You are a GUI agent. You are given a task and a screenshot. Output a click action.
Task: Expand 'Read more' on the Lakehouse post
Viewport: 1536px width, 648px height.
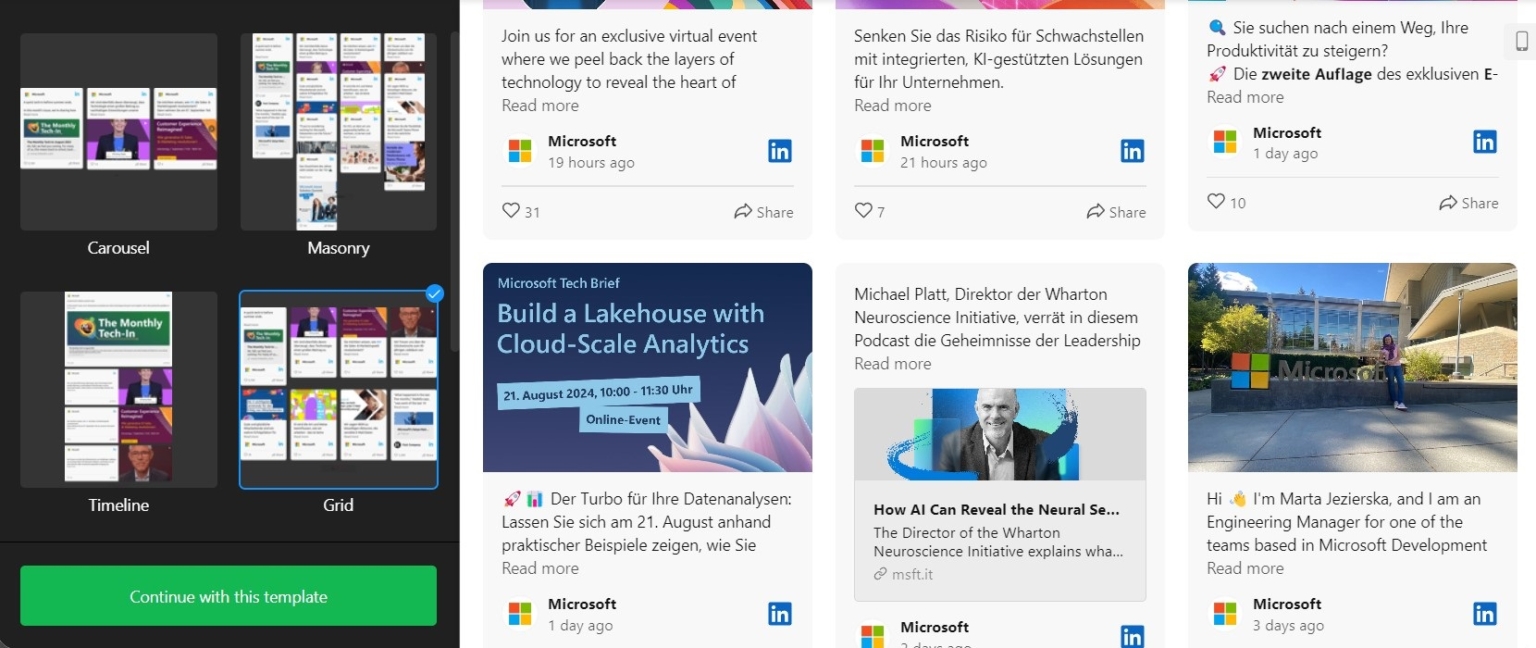pyautogui.click(x=540, y=568)
